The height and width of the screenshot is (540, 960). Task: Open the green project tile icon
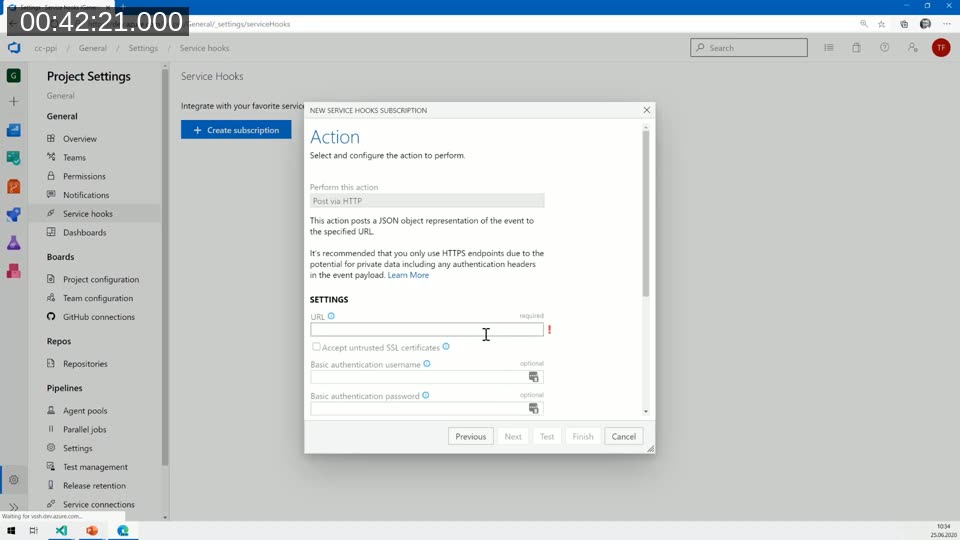[13, 75]
